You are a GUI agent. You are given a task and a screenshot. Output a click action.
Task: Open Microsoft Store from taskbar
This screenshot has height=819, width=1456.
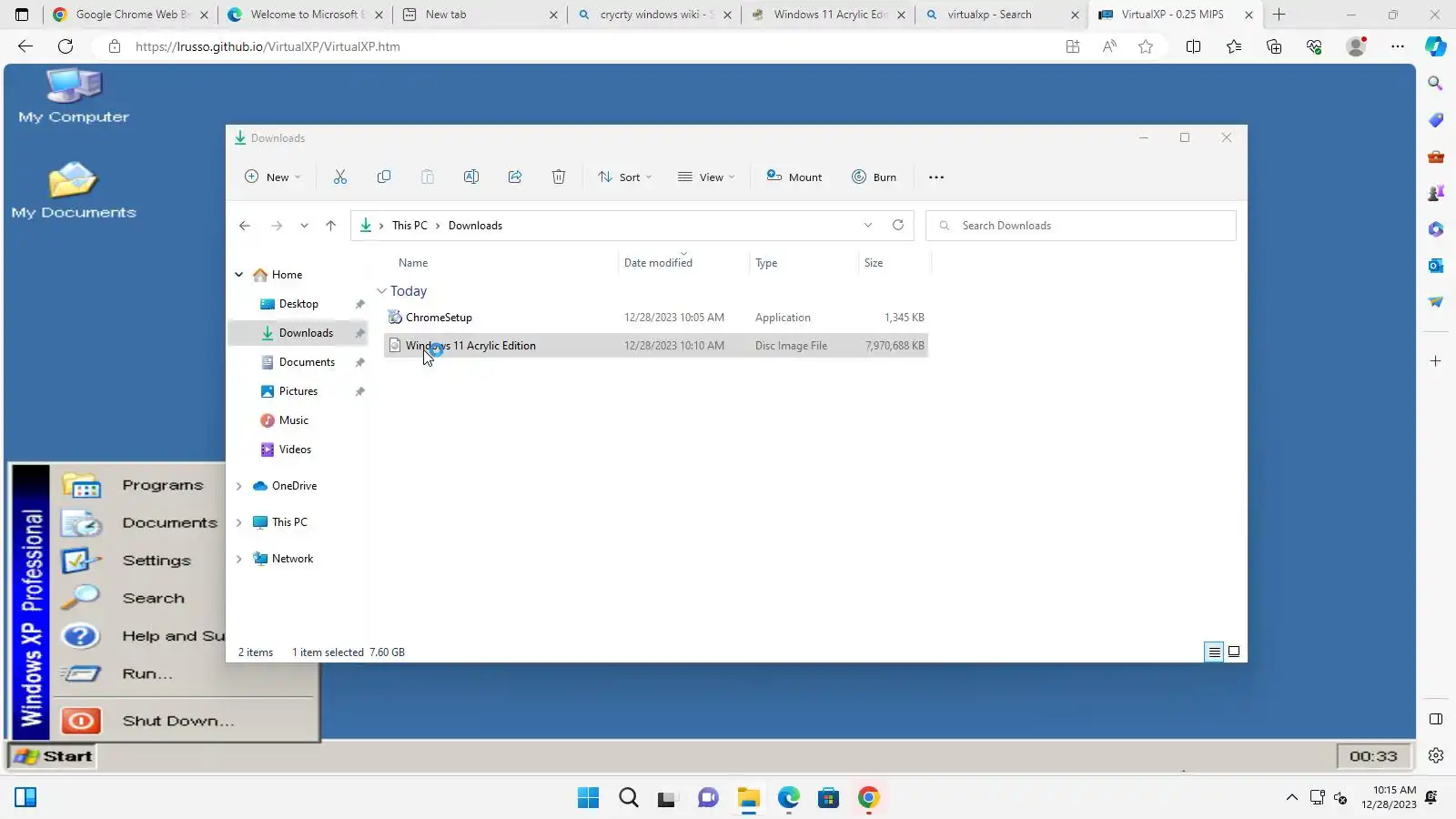click(828, 798)
